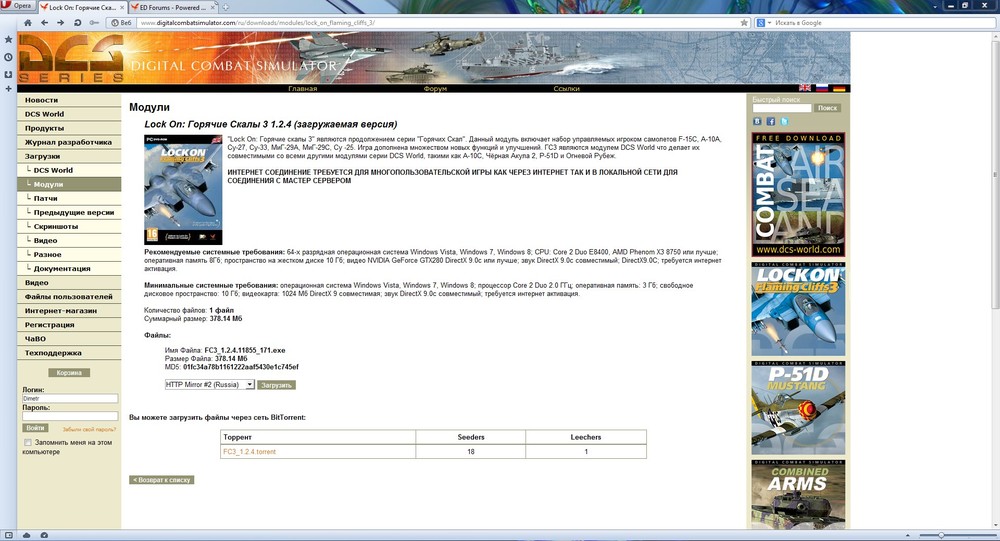
Task: Select the Lock On: Горячие Скалы tab
Action: click(82, 8)
